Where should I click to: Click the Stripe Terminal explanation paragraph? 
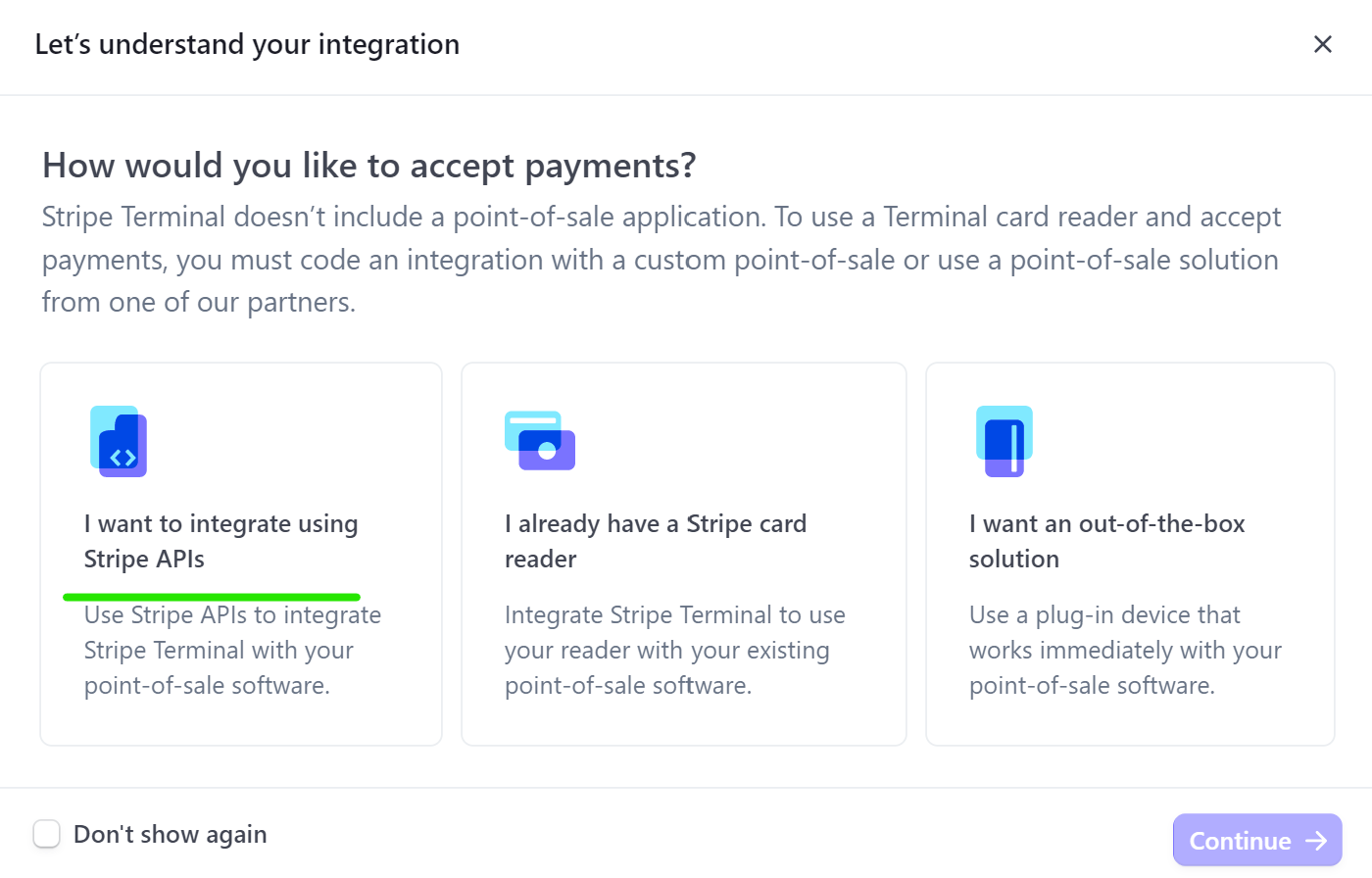click(661, 260)
